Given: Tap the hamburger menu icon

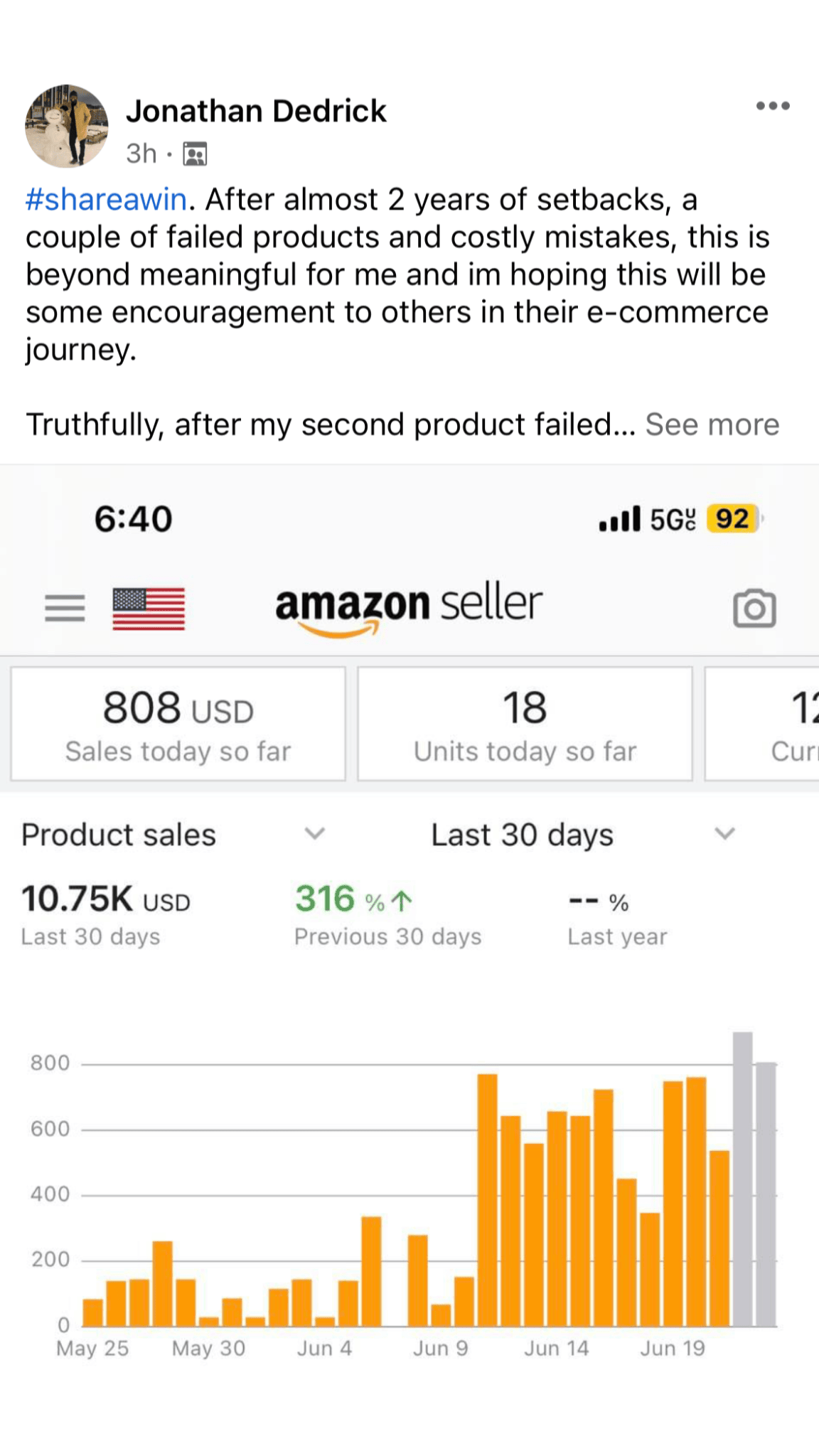Looking at the screenshot, I should tap(65, 608).
